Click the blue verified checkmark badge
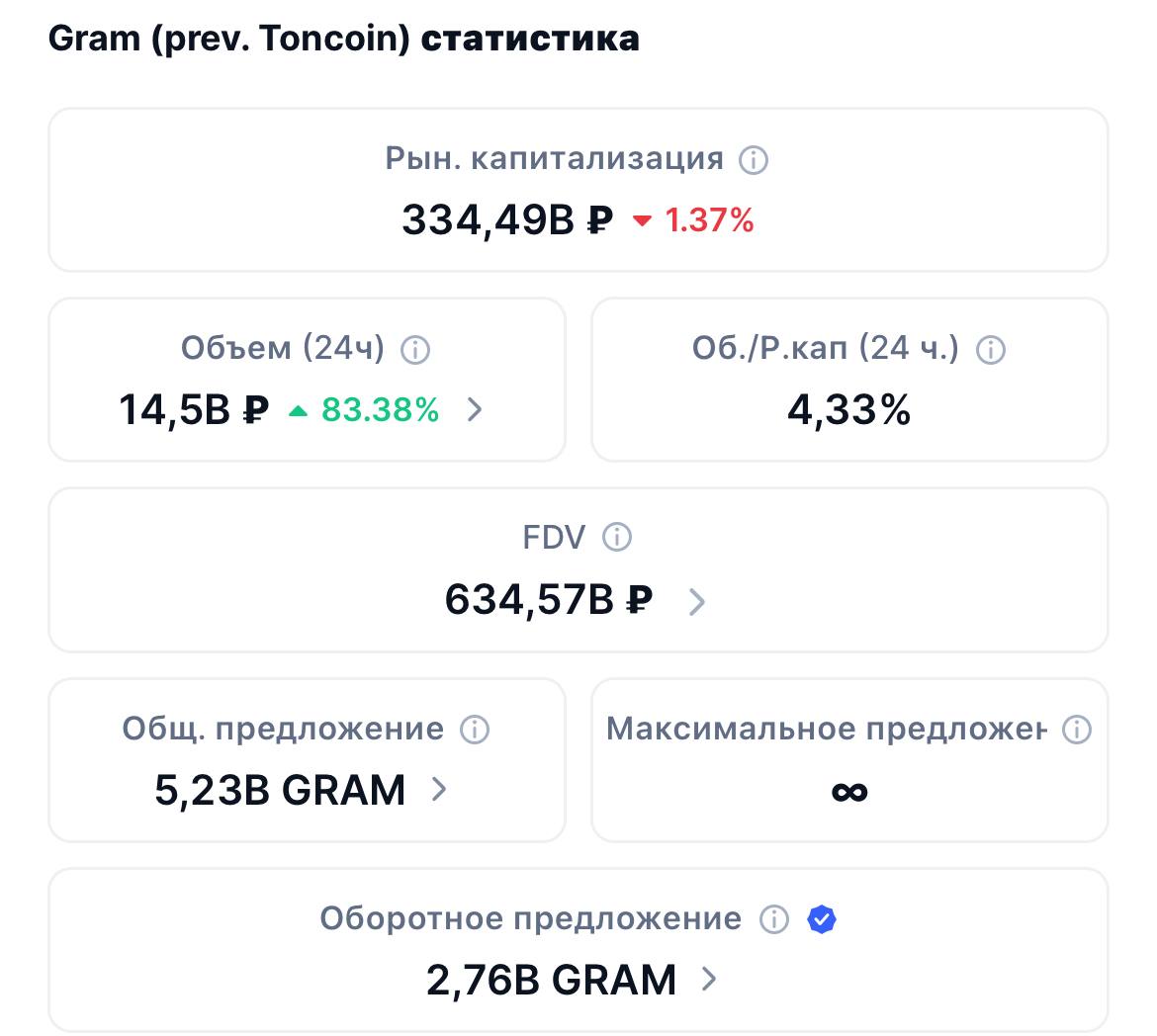1157x1036 pixels. tap(821, 919)
